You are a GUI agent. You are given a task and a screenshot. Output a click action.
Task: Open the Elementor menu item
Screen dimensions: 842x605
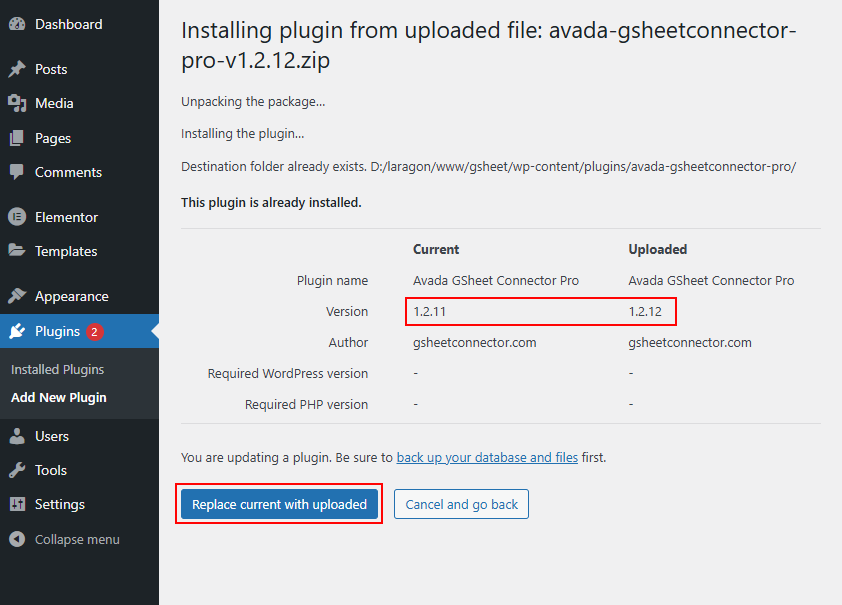tap(66, 217)
